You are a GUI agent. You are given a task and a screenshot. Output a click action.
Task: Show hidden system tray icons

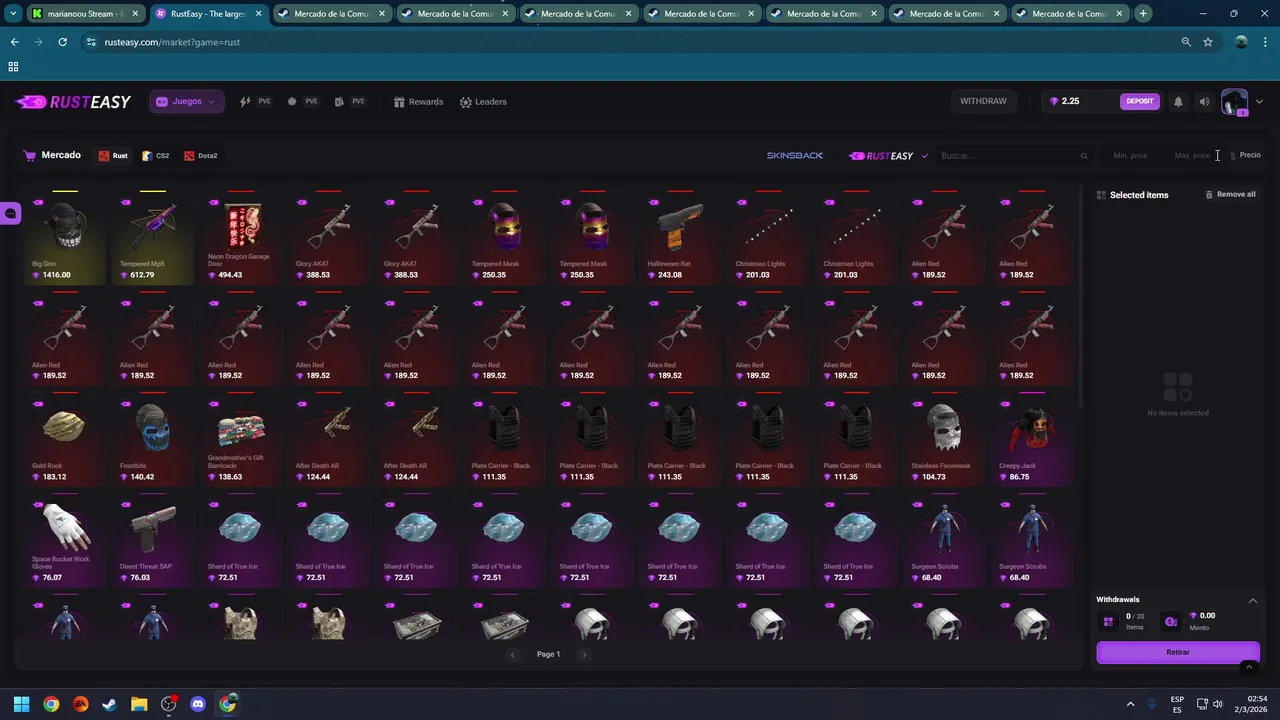coord(1130,704)
